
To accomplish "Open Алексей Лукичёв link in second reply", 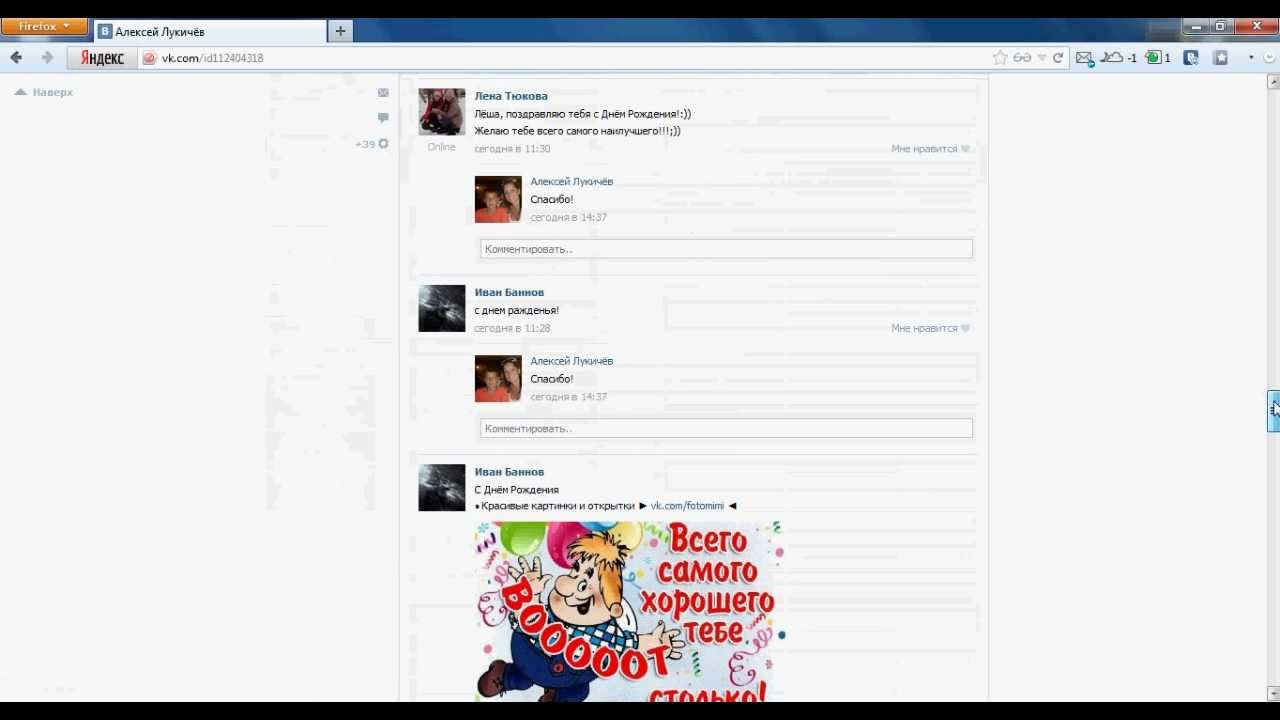I will (x=571, y=361).
